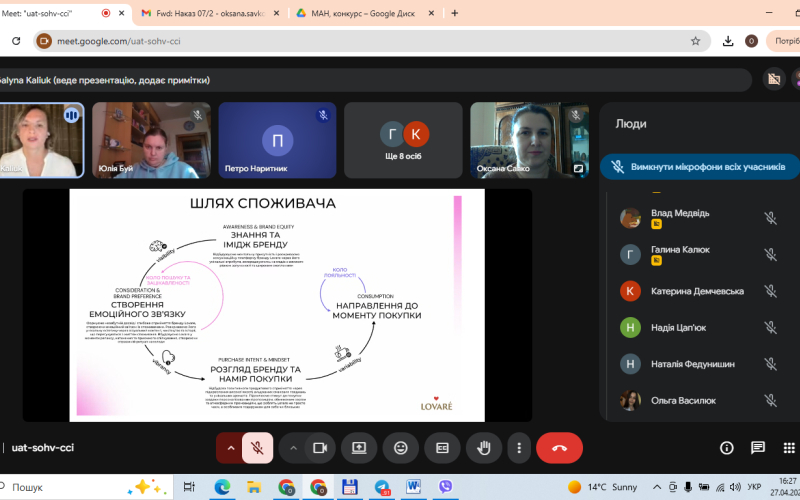This screenshot has height=500, width=800.
Task: Bookmark this page star icon
Action: pos(695,41)
